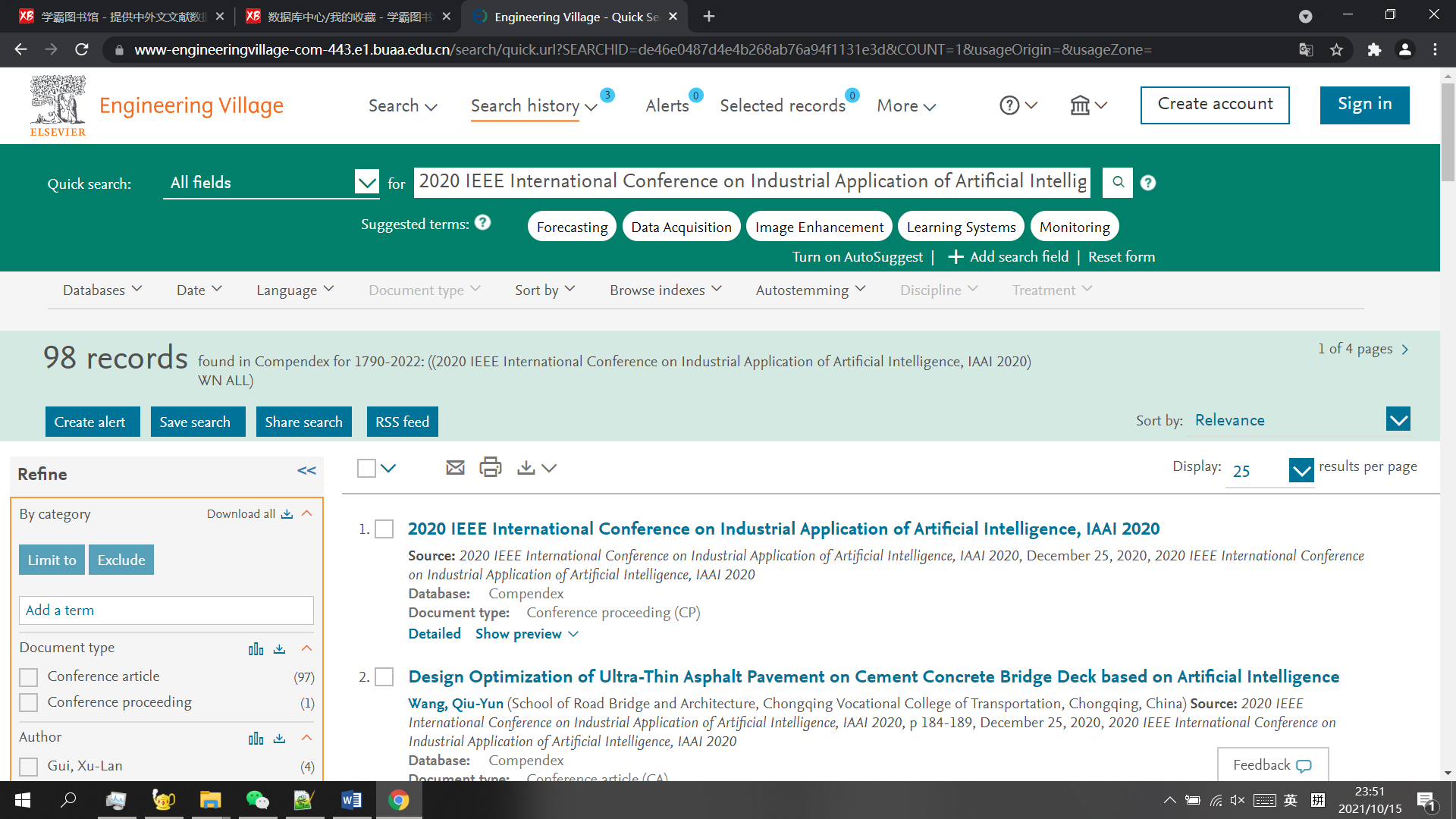Image resolution: width=1456 pixels, height=819 pixels.
Task: Open the Chrome profile avatar icon
Action: coord(1405,49)
